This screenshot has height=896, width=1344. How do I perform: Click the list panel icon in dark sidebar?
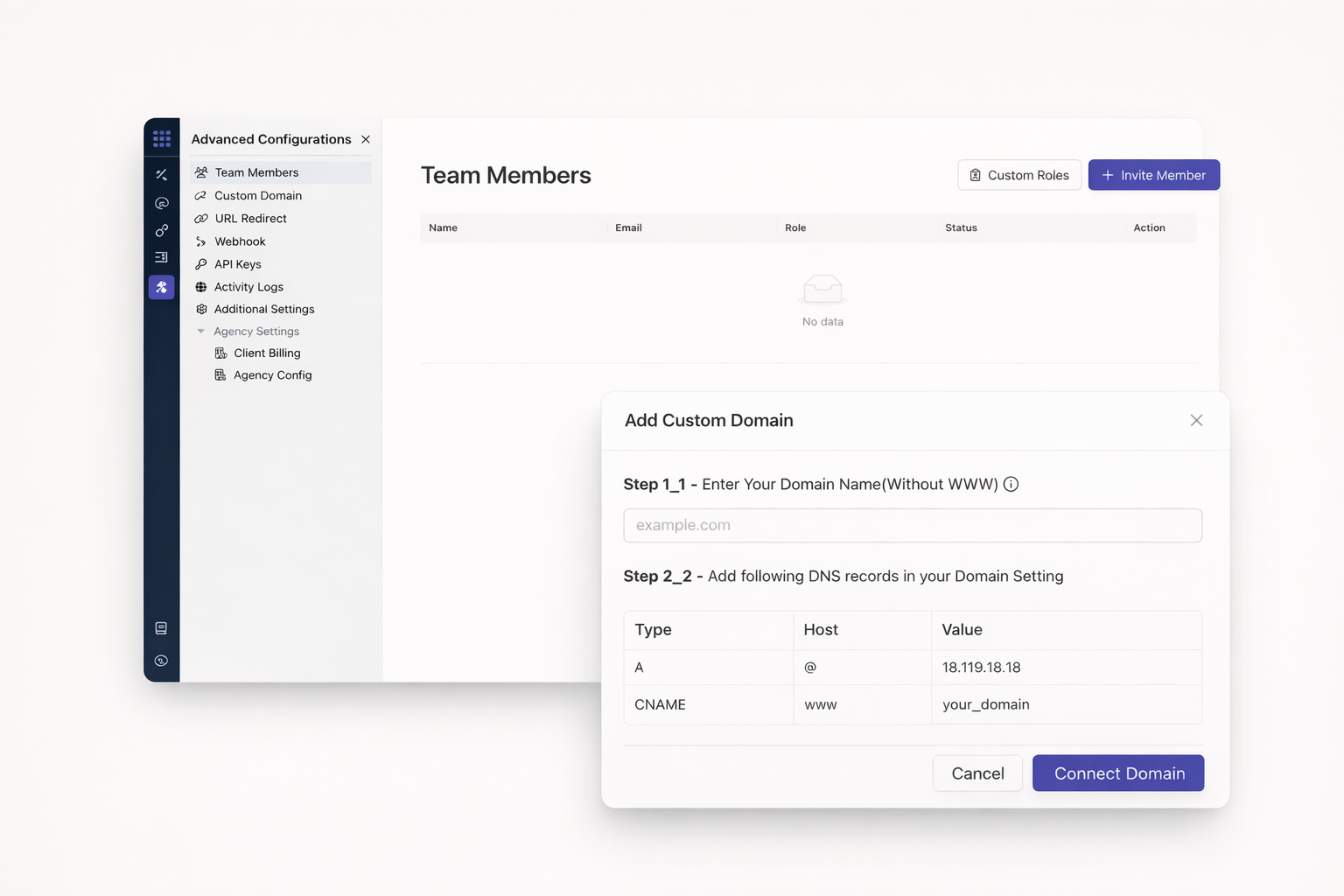coord(161,257)
